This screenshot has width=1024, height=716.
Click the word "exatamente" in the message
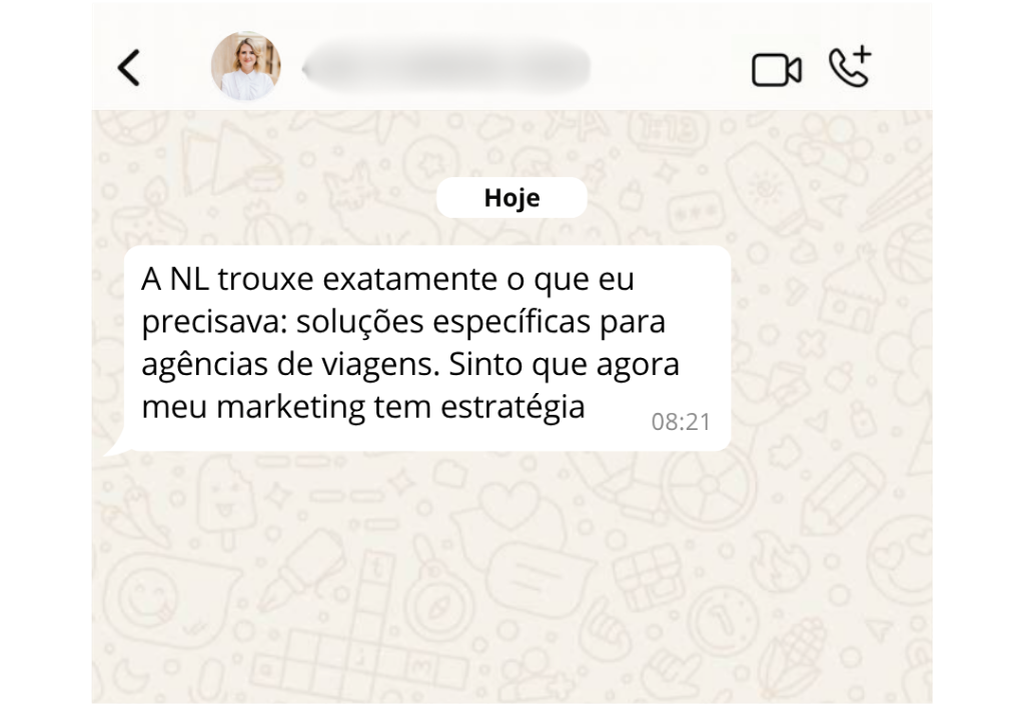410,280
